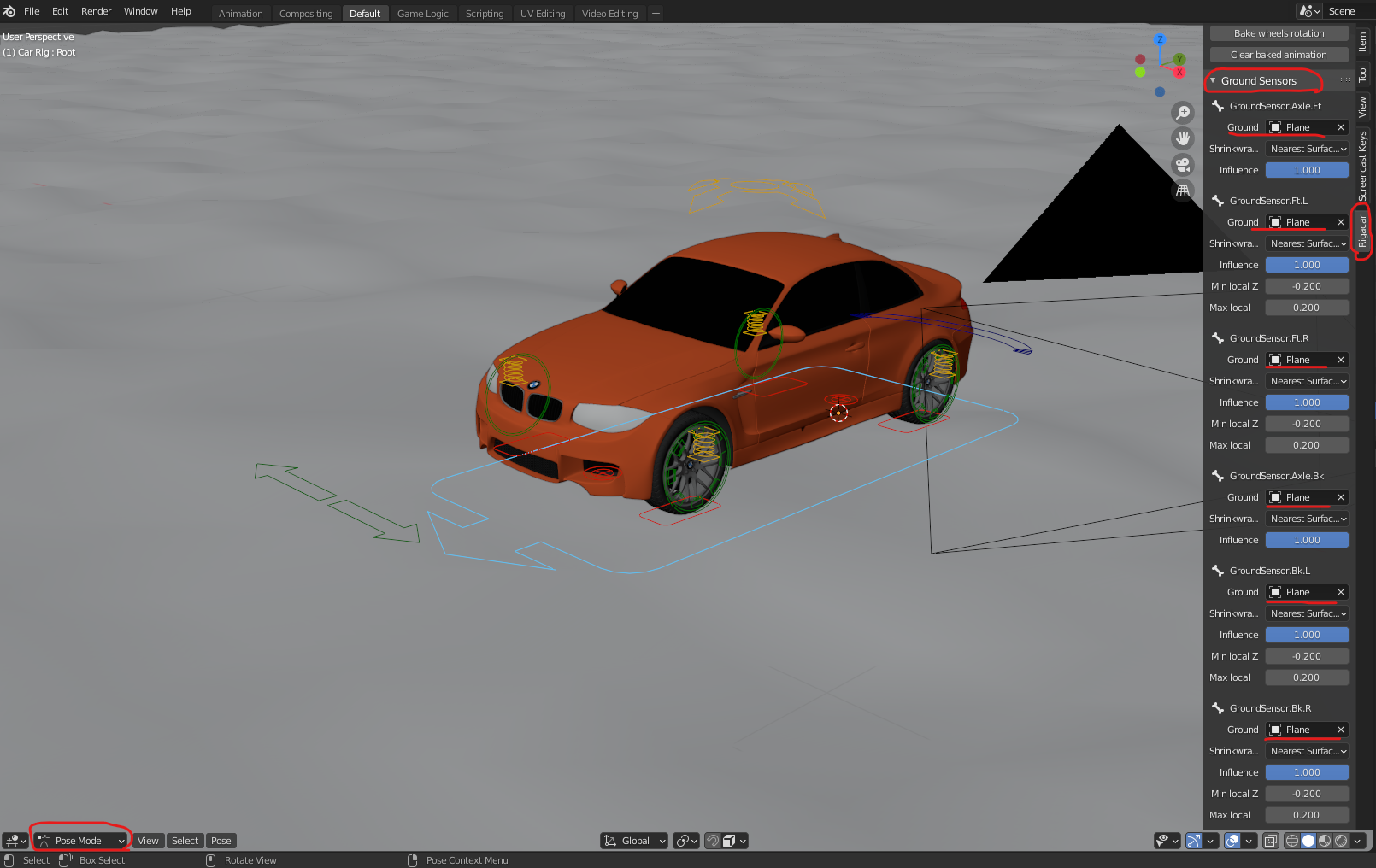The height and width of the screenshot is (868, 1376).
Task: Toggle show gizmo icon
Action: (1194, 841)
